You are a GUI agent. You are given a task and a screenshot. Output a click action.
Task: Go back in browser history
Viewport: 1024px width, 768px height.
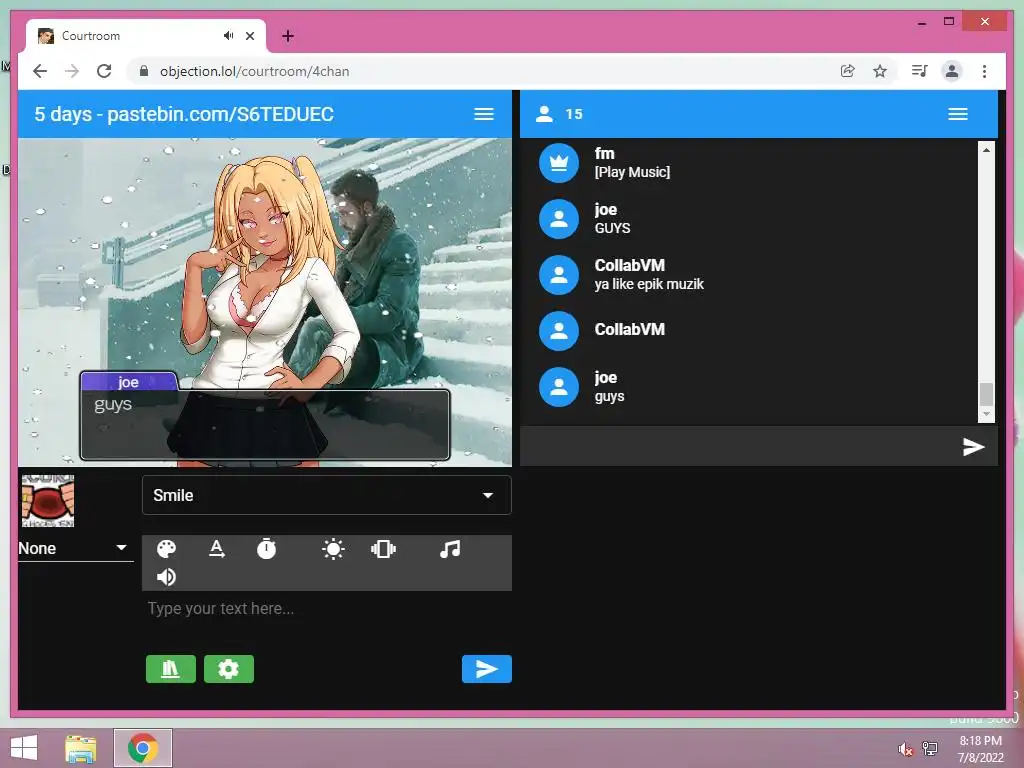(x=40, y=71)
